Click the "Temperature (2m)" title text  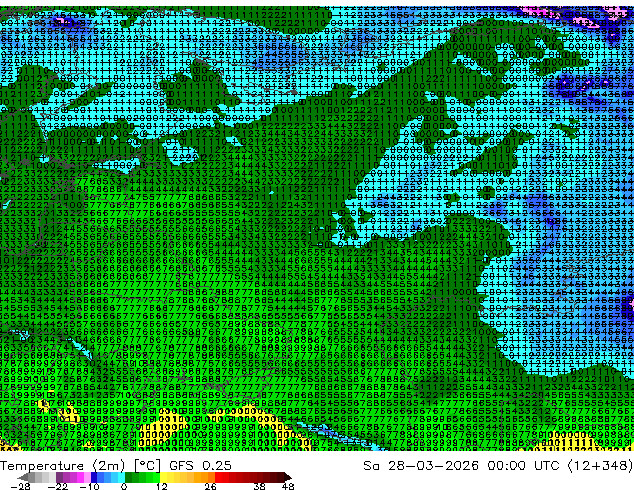[x=62, y=466]
